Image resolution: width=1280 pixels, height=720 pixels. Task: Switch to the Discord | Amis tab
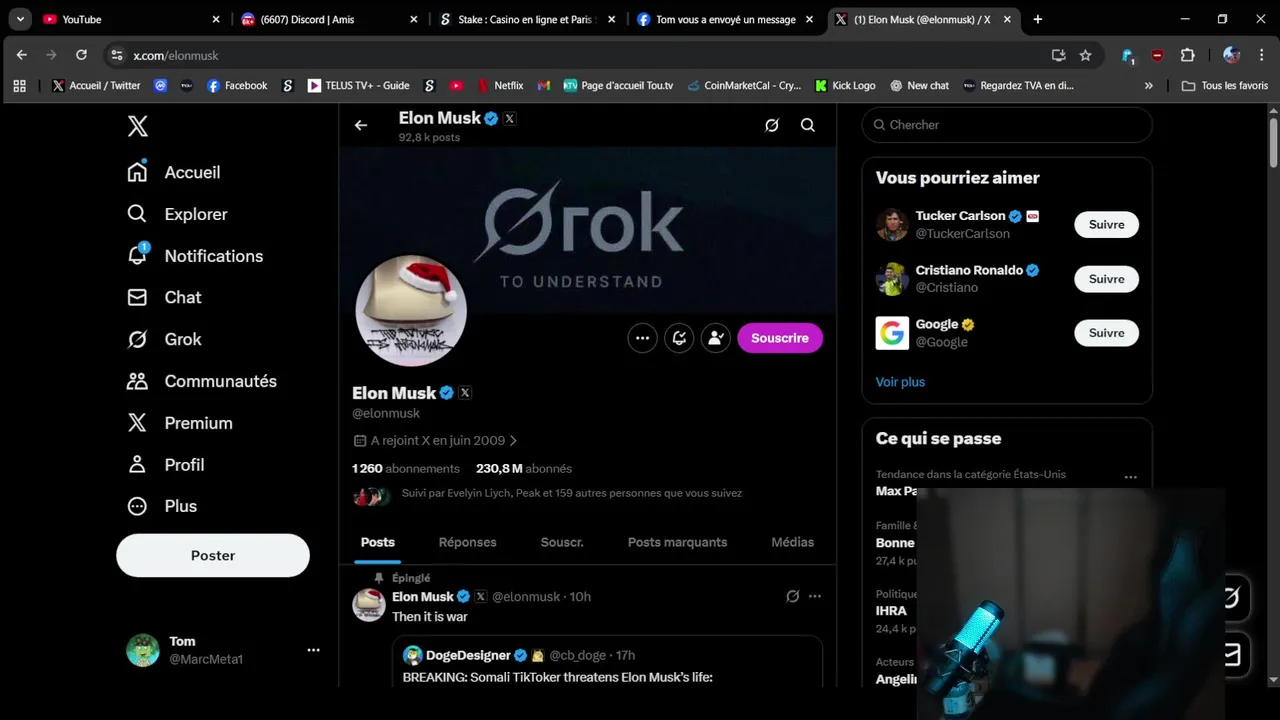(330, 19)
